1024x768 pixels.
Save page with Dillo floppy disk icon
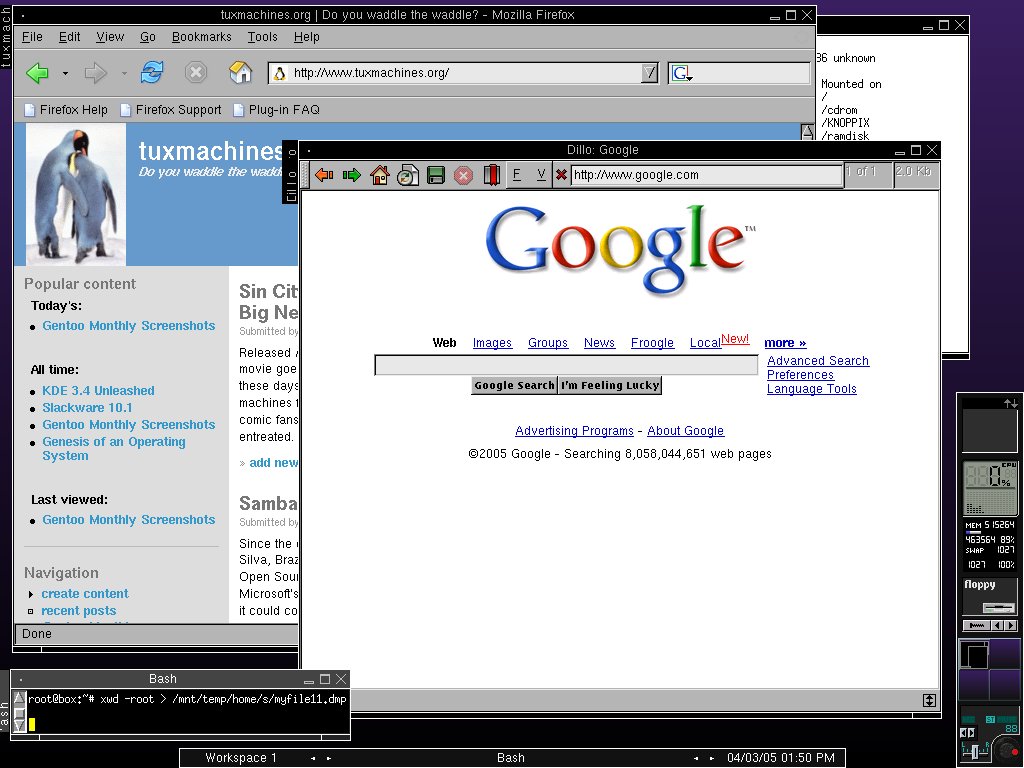(436, 175)
